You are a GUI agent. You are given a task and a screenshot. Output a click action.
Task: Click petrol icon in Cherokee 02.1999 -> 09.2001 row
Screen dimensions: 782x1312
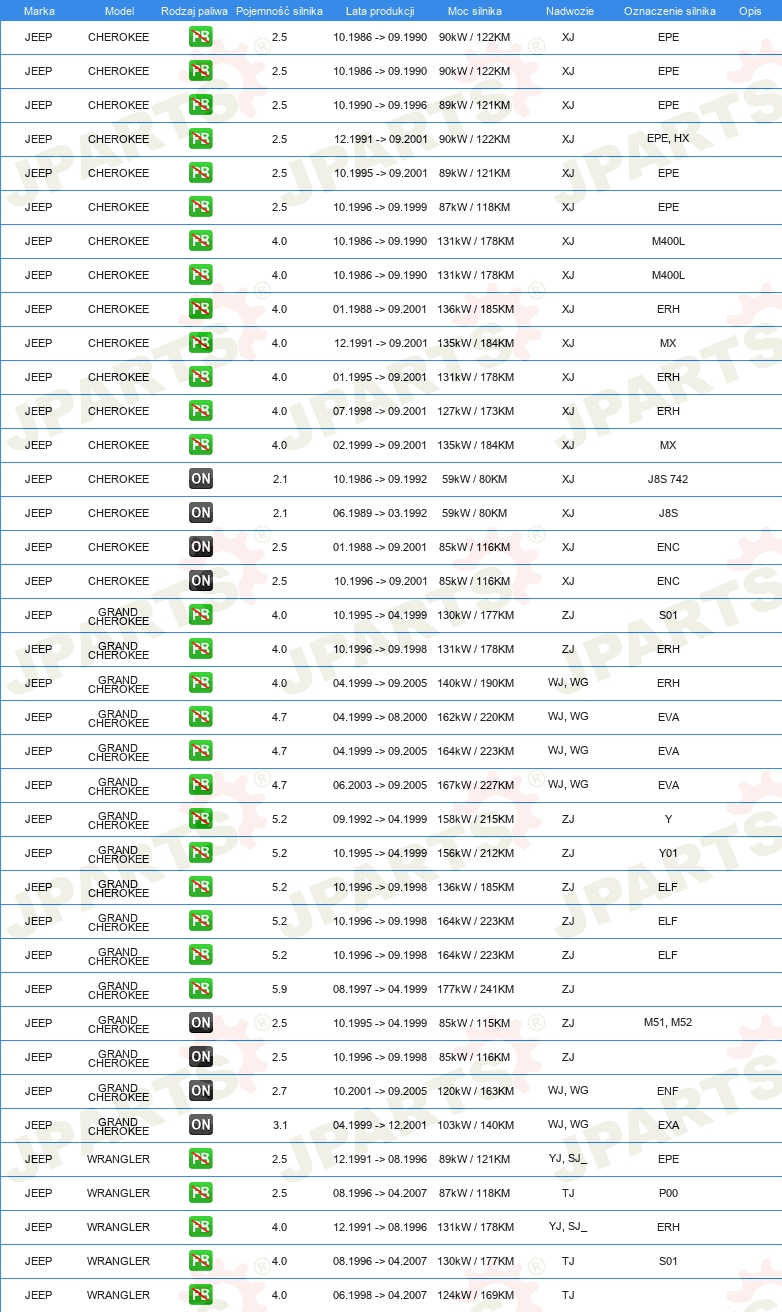point(200,445)
